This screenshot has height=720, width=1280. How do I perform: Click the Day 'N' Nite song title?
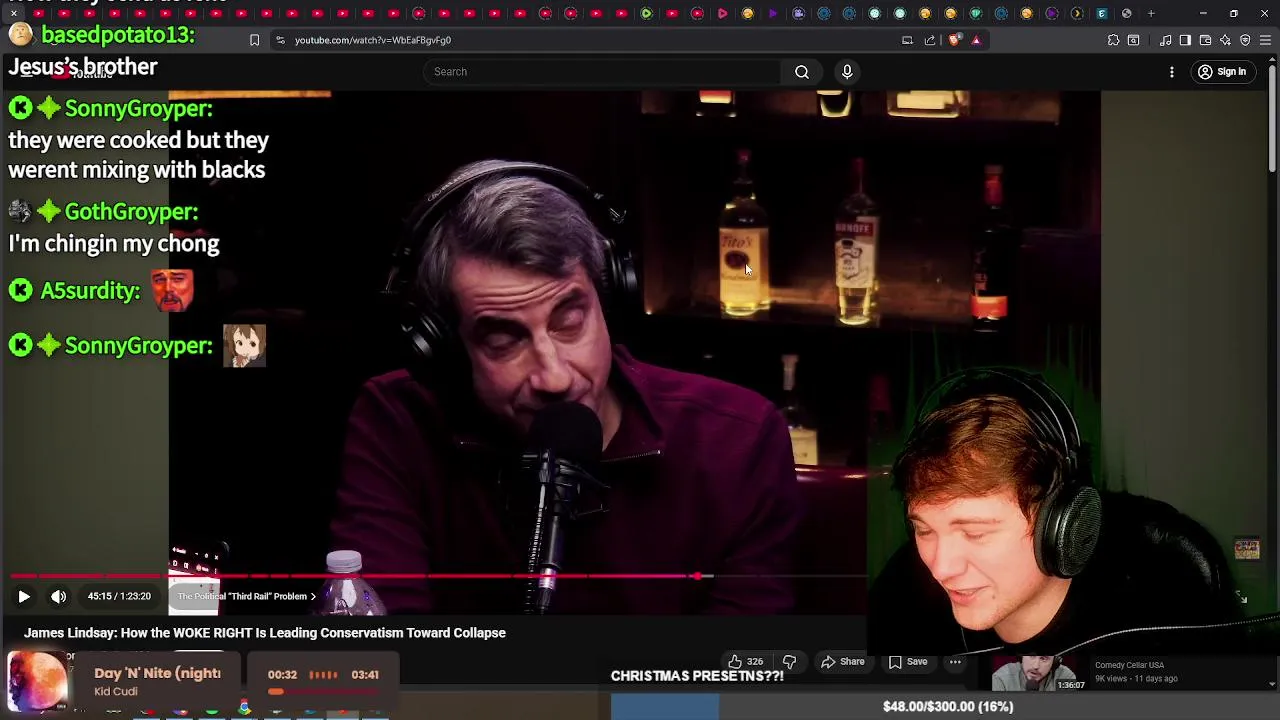pos(157,673)
